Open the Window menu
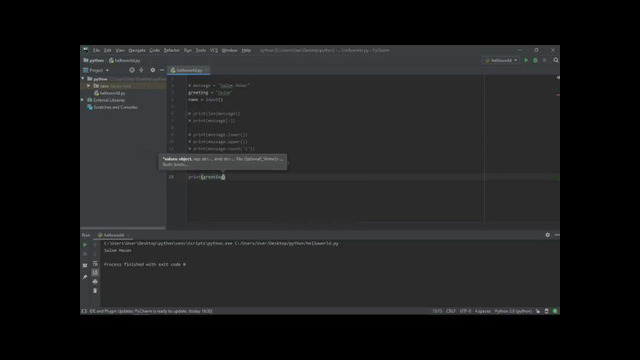Image resolution: width=640 pixels, height=360 pixels. tap(230, 50)
